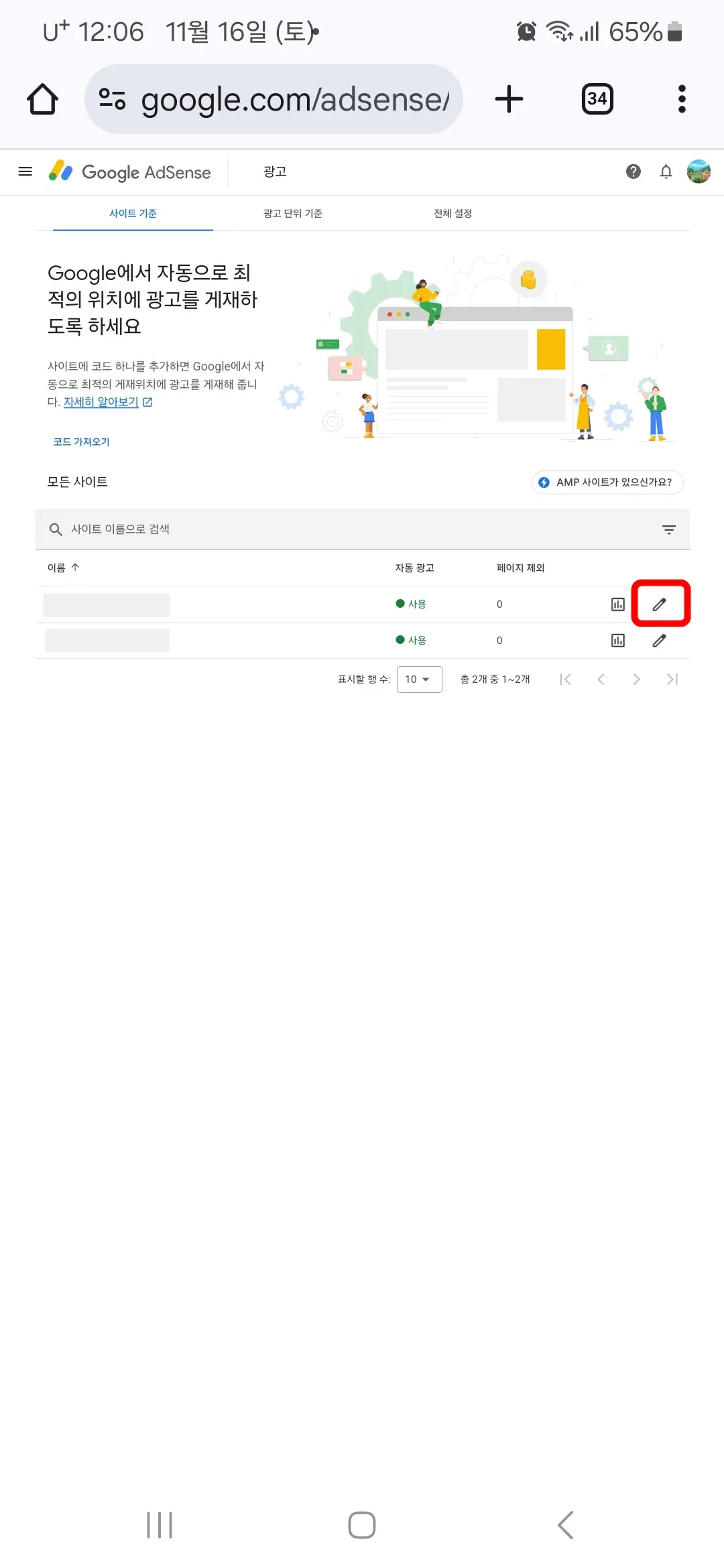This screenshot has width=724, height=1568.
Task: Click the 광고 page title
Action: (275, 172)
